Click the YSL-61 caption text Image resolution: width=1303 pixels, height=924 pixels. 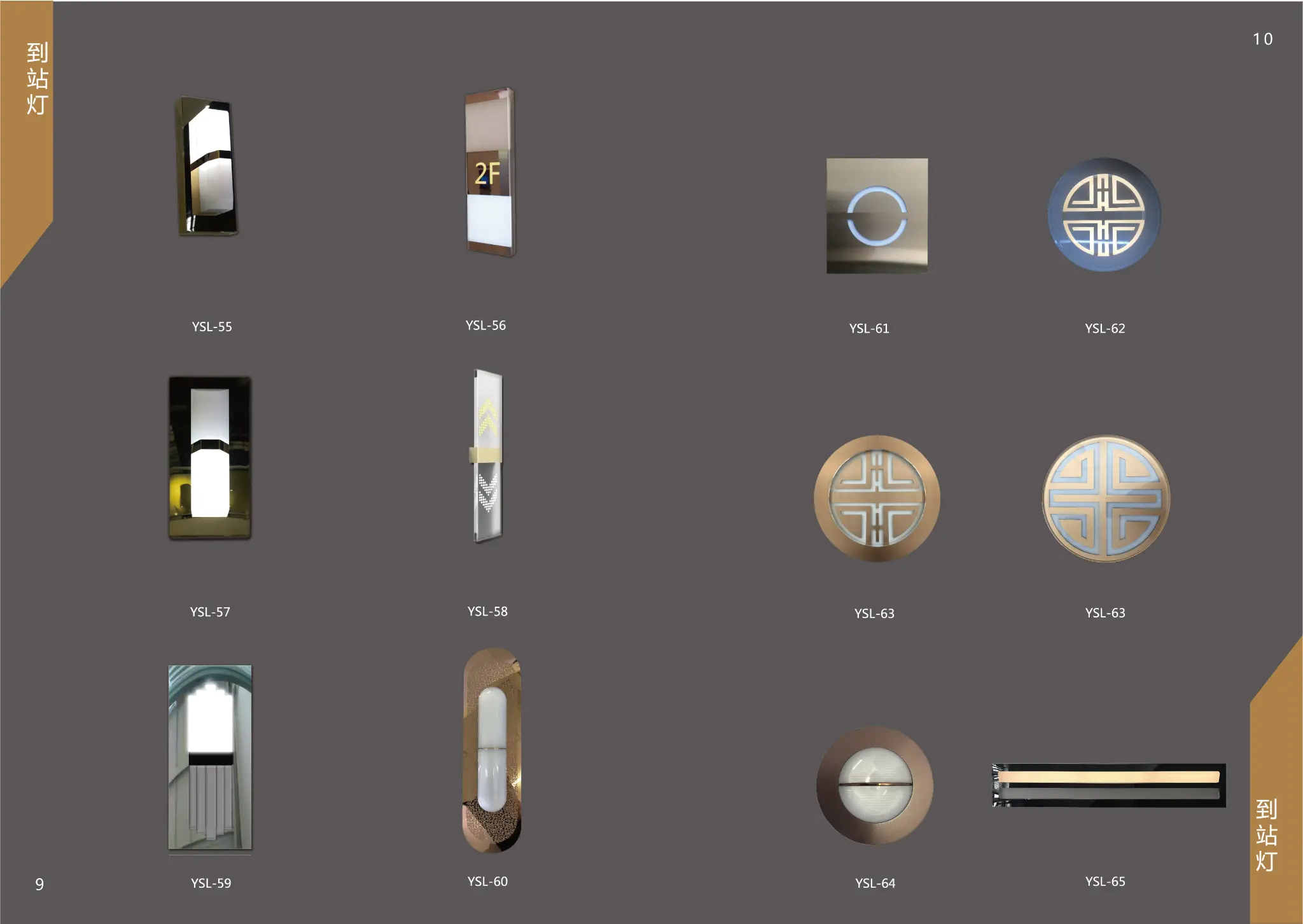(x=869, y=329)
